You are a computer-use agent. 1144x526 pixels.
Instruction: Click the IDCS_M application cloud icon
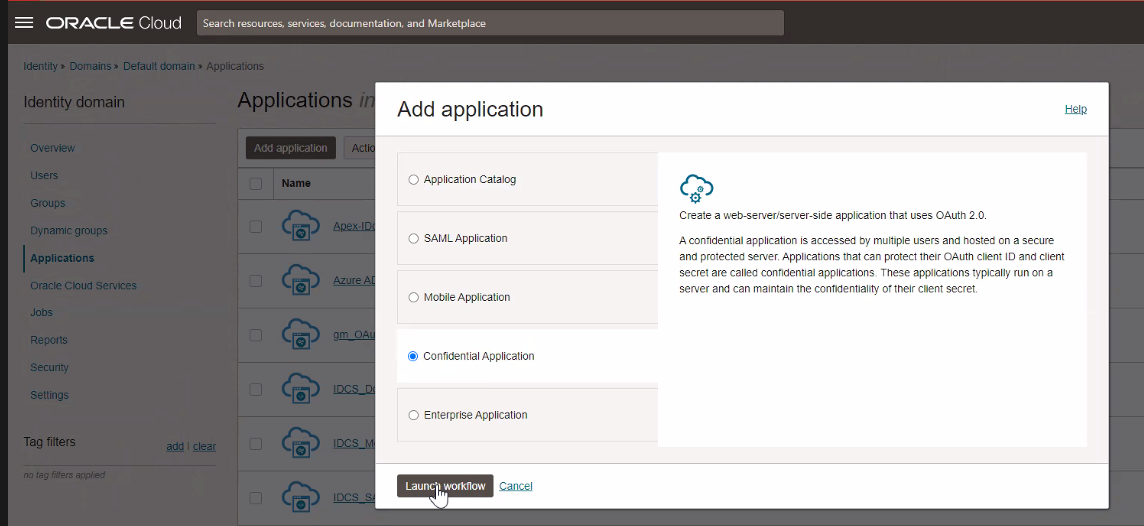[x=301, y=444]
